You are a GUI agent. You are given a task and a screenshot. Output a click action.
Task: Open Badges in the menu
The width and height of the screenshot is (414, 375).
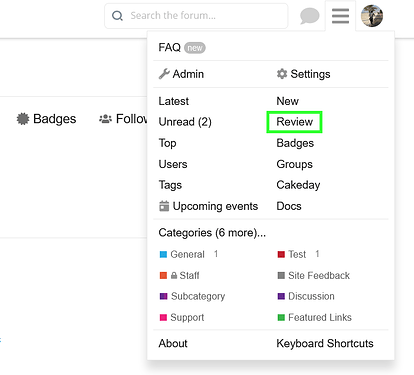click(x=295, y=143)
